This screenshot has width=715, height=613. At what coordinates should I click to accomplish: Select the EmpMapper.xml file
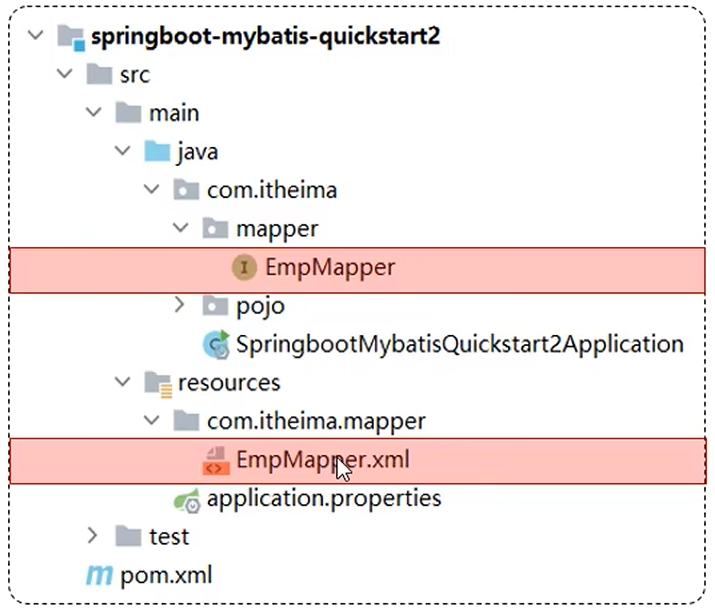coord(323,460)
